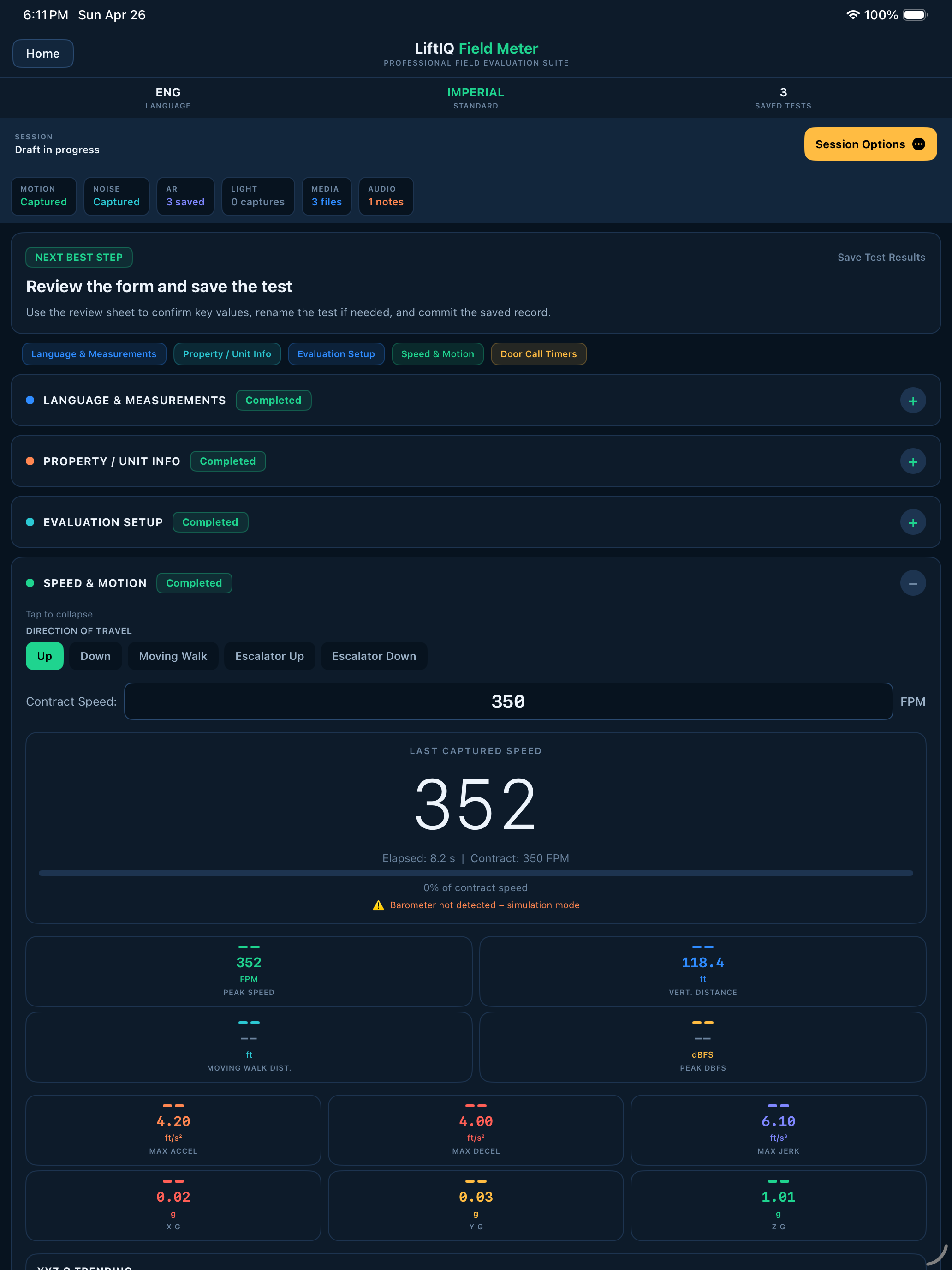Open the Motion Captured chip
952x1270 pixels.
(44, 196)
